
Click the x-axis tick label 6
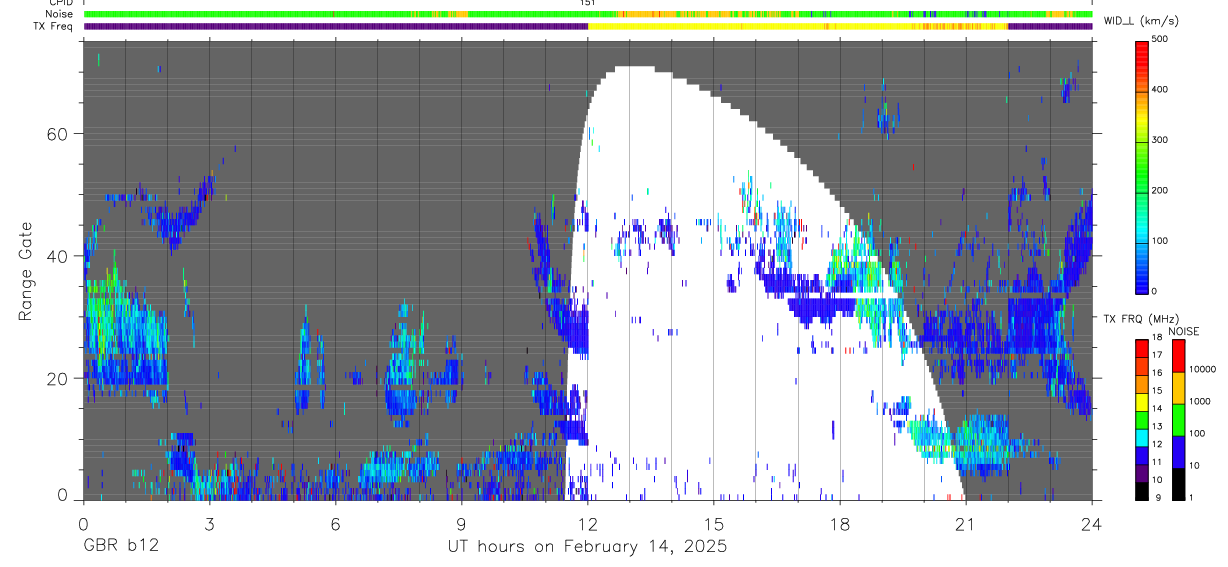click(335, 523)
